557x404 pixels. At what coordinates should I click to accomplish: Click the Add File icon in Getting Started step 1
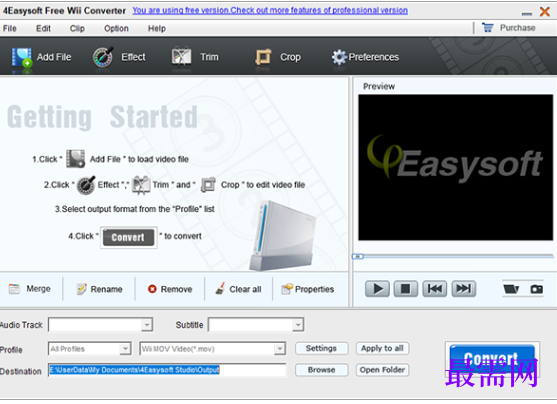[75, 158]
